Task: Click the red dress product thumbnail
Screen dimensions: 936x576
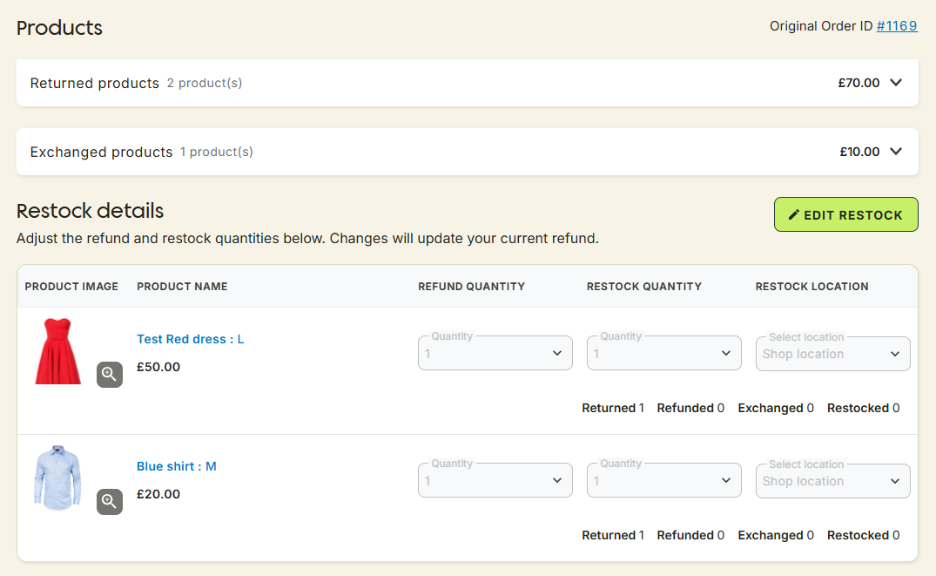Action: 57,351
